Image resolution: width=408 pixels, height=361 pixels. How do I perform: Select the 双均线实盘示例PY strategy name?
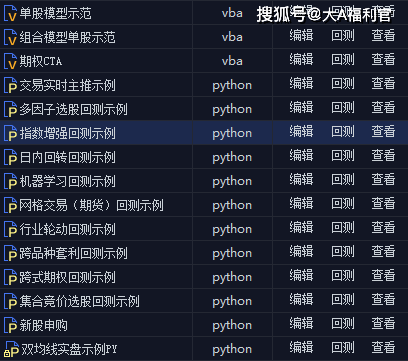pyautogui.click(x=69, y=349)
